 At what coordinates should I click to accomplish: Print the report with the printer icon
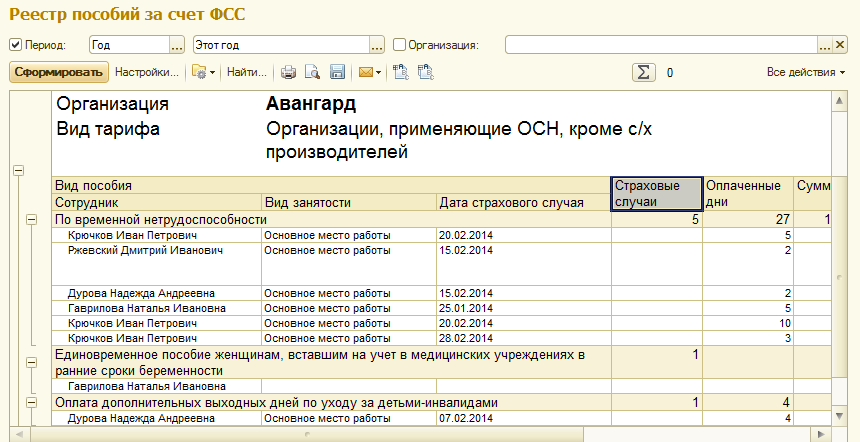(288, 72)
